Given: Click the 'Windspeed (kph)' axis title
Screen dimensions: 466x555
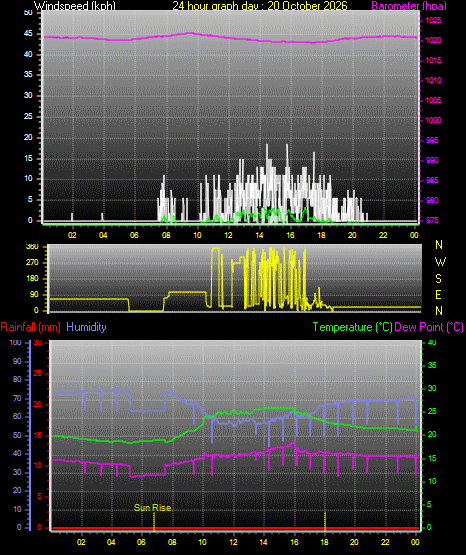Looking at the screenshot, I should 75,5.
